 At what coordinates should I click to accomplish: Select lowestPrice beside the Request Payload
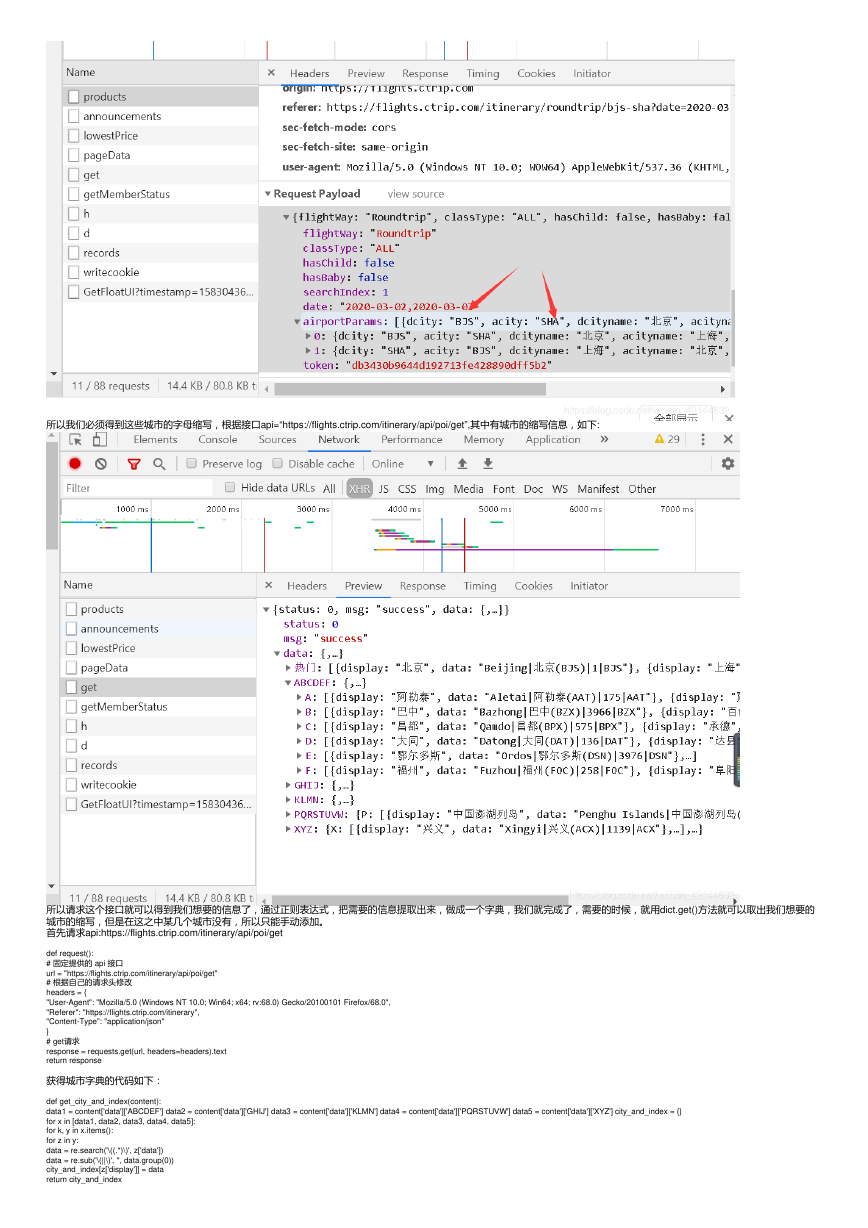[x=160, y=136]
